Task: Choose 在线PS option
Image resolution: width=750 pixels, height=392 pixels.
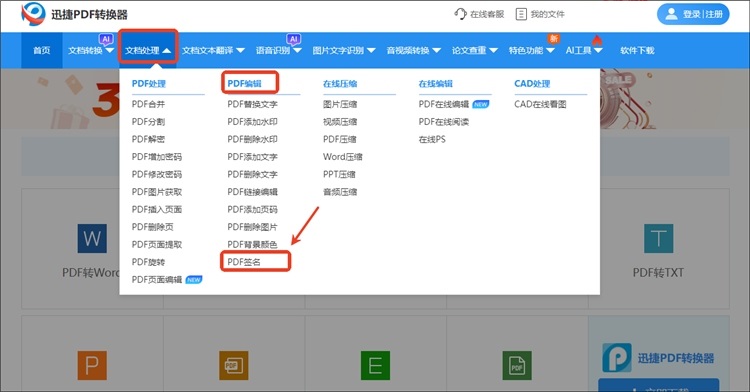Action: [x=432, y=139]
